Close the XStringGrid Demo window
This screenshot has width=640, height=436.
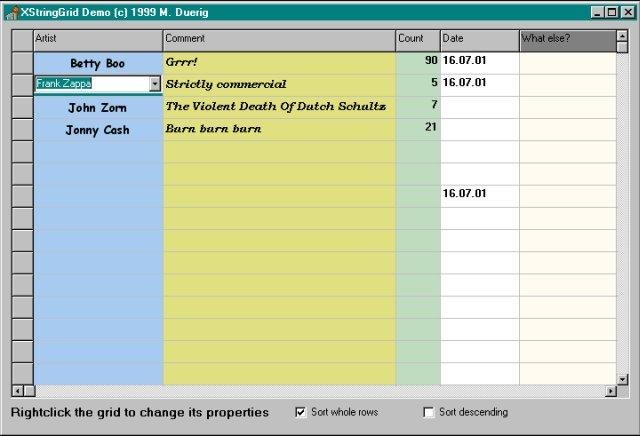628,12
